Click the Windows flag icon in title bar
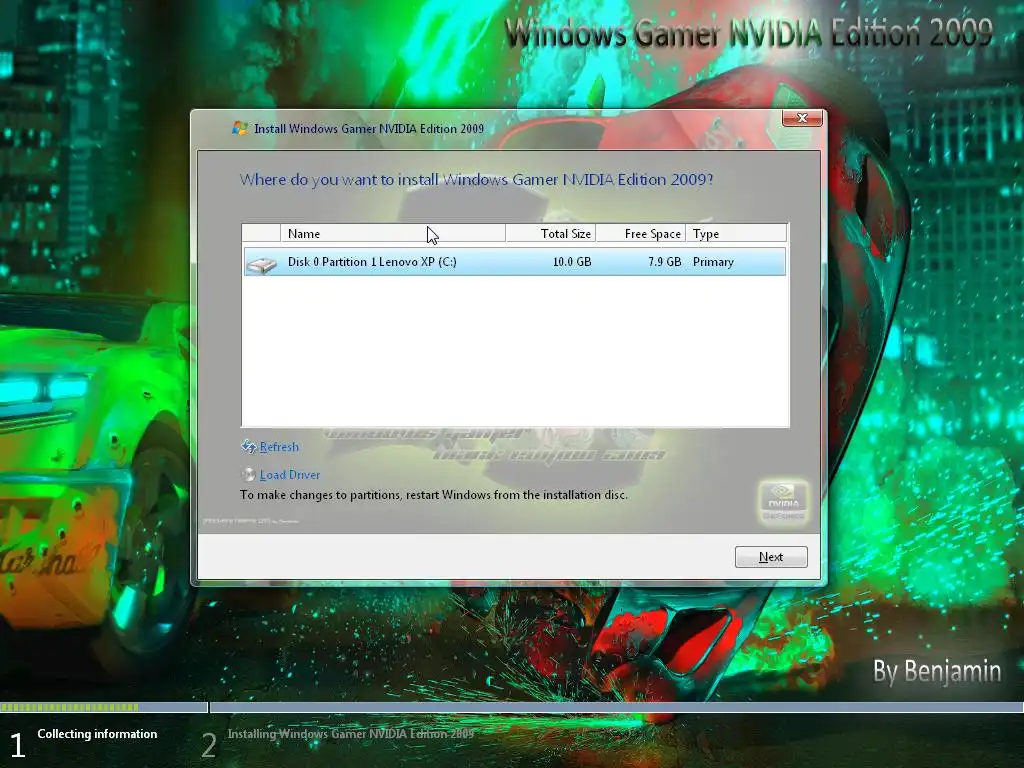 (240, 128)
